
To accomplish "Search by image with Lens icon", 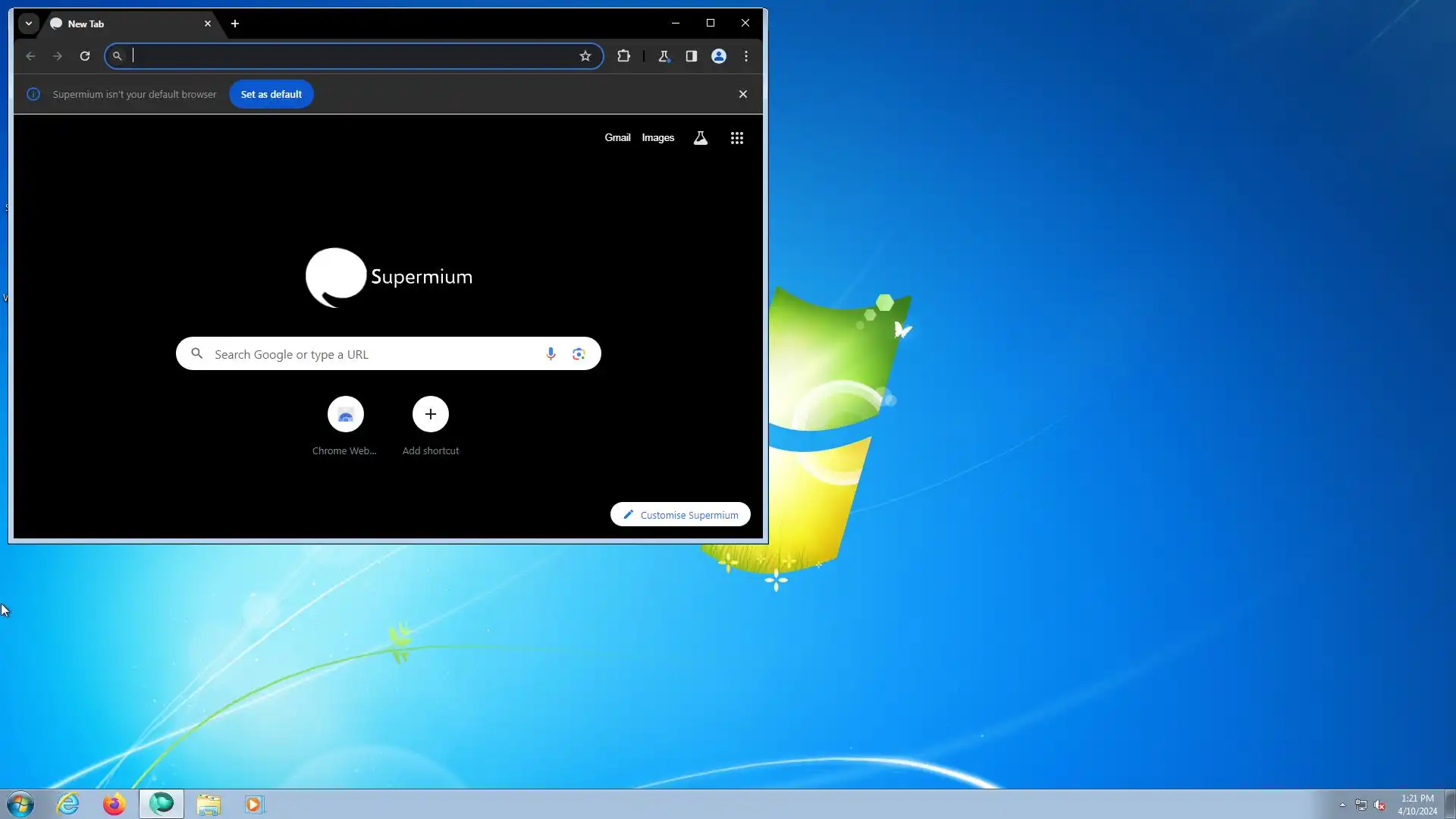I will (x=579, y=354).
